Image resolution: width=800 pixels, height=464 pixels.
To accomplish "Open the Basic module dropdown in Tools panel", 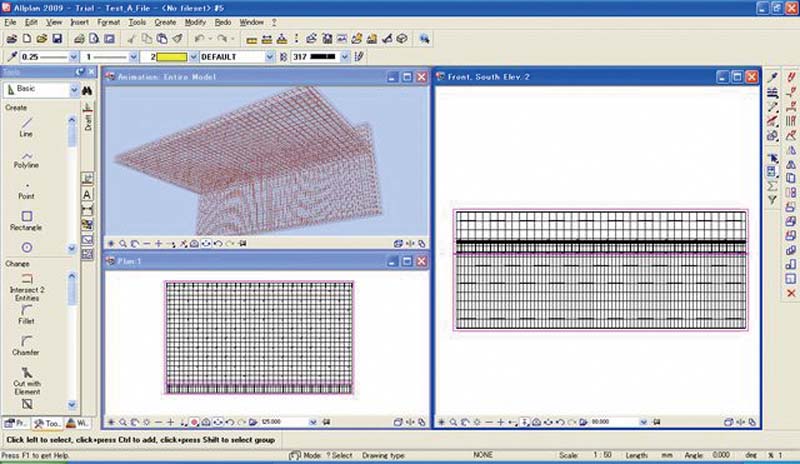I will click(x=73, y=90).
